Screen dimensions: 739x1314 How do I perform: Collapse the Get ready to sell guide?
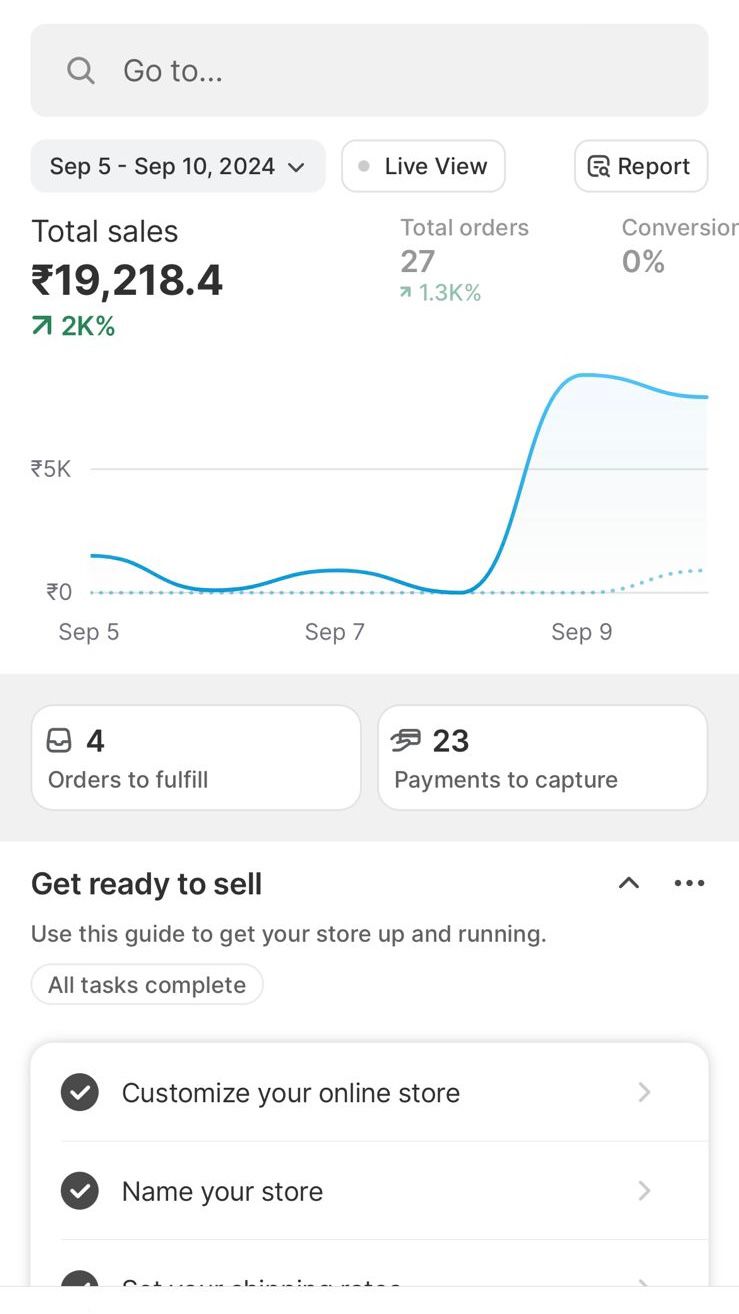tap(628, 883)
